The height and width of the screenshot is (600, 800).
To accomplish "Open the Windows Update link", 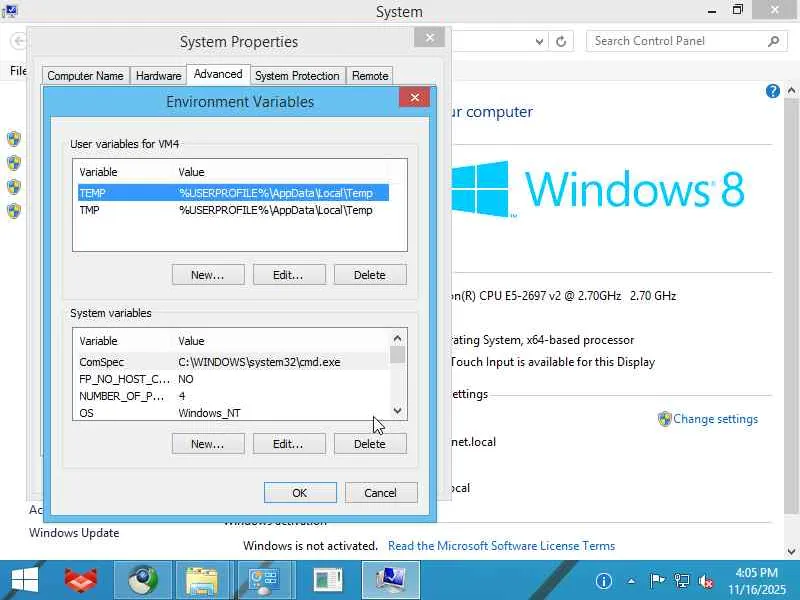I will [x=74, y=533].
